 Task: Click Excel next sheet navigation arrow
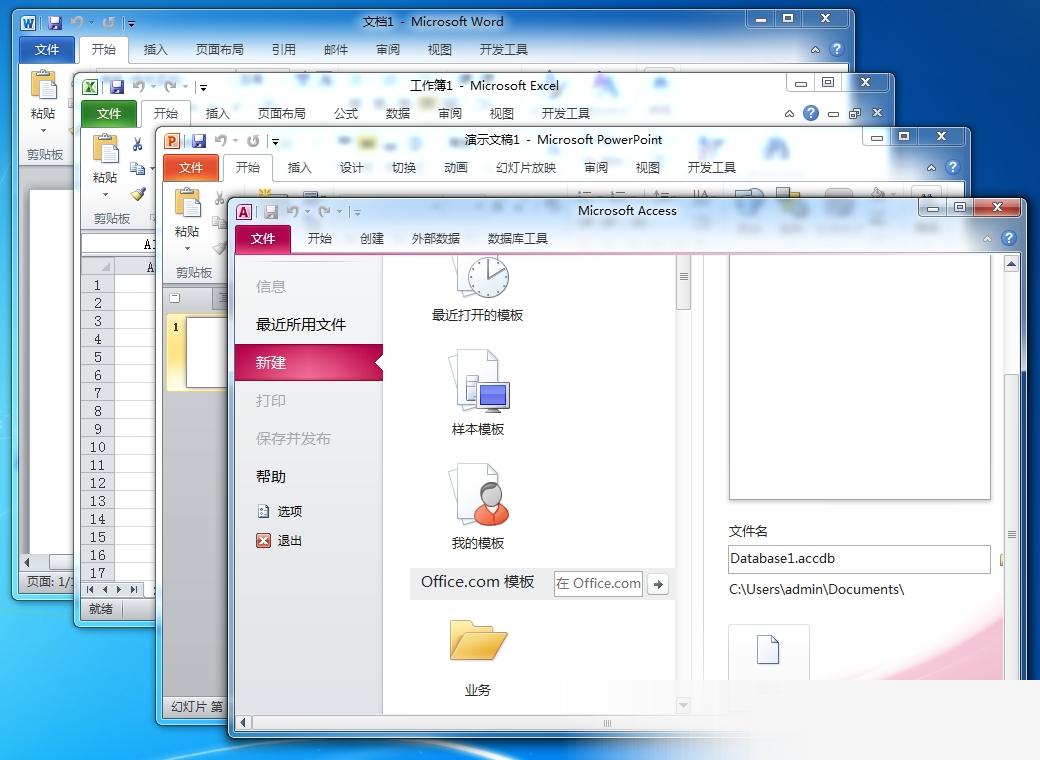coord(119,589)
